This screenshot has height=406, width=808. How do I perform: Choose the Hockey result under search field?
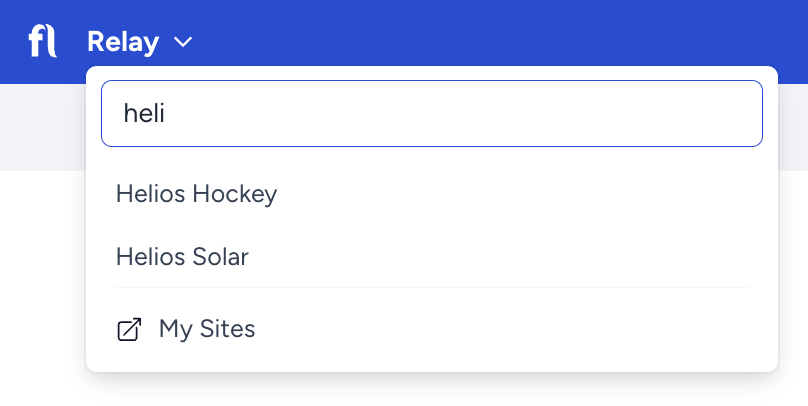(196, 194)
